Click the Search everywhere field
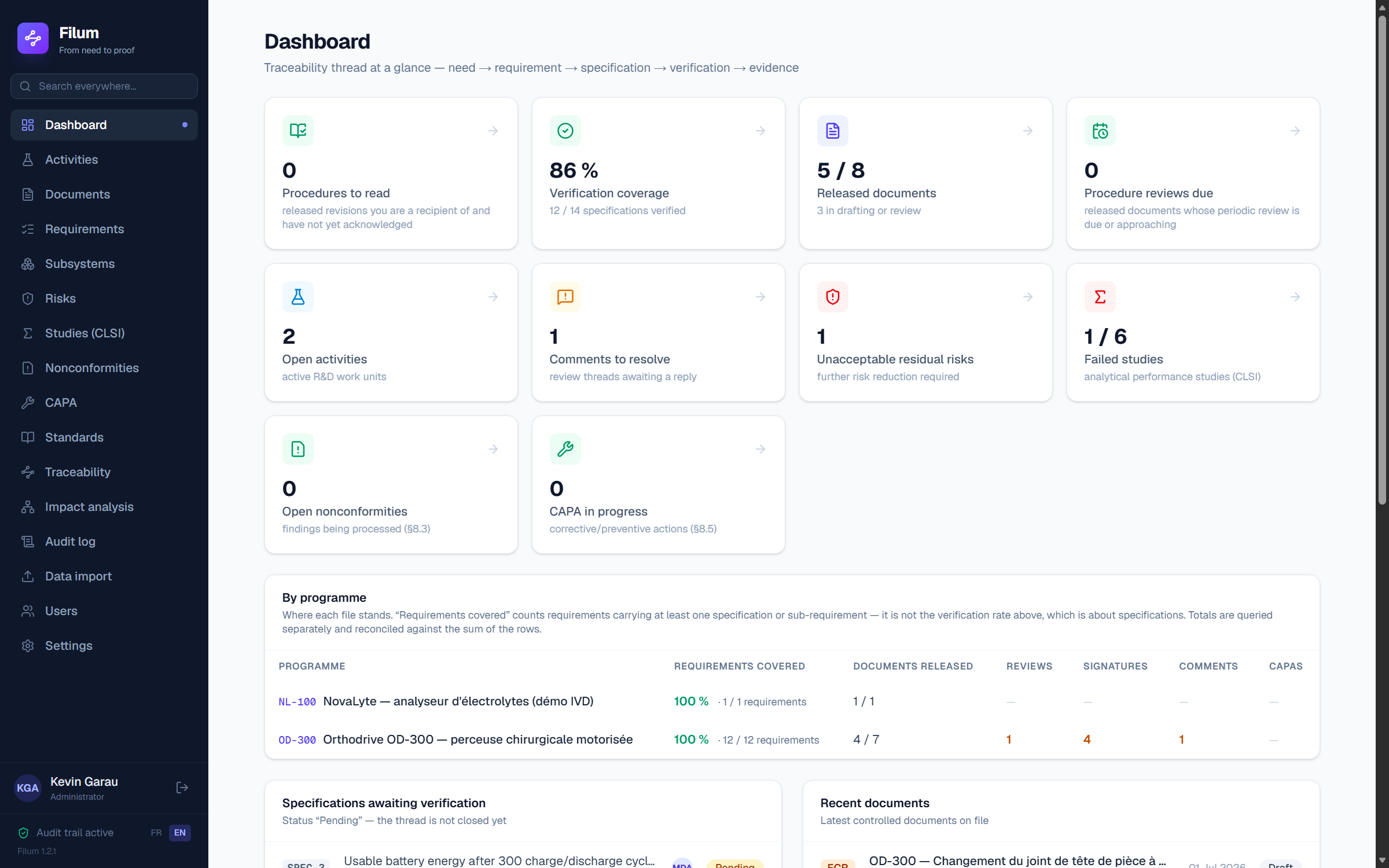 (104, 86)
